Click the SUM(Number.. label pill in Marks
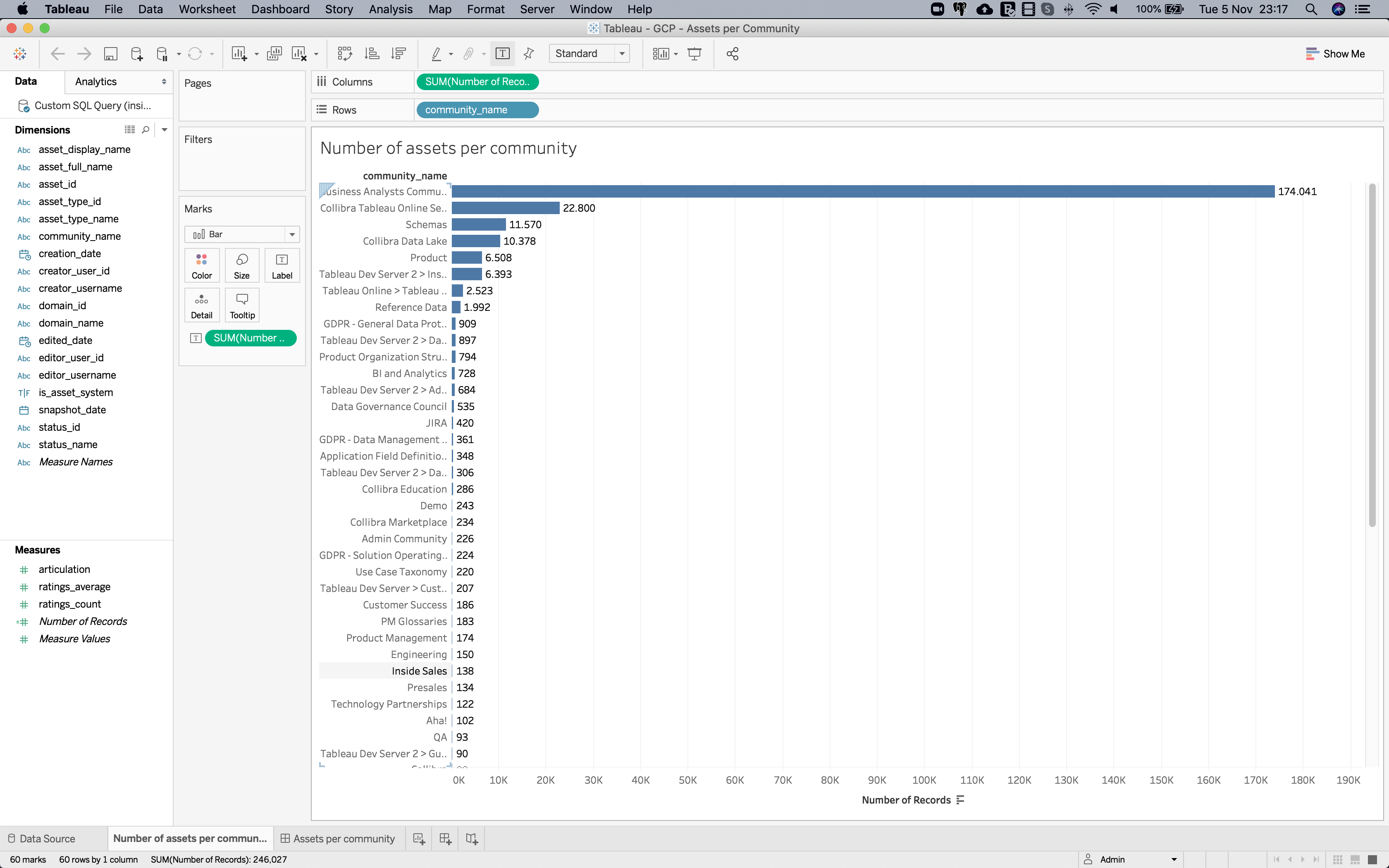The width and height of the screenshot is (1389, 868). 250,338
